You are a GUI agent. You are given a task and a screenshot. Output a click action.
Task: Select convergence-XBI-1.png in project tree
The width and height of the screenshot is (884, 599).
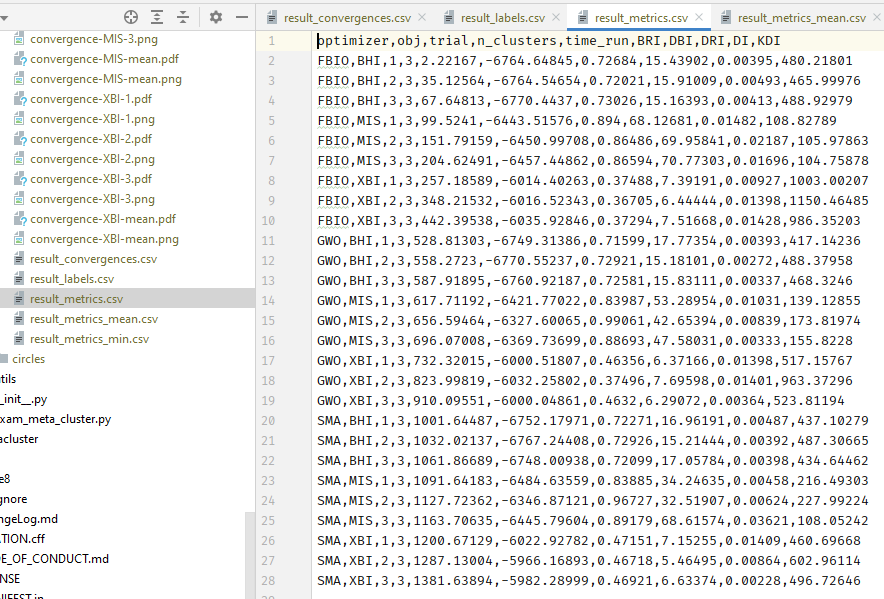(x=92, y=119)
